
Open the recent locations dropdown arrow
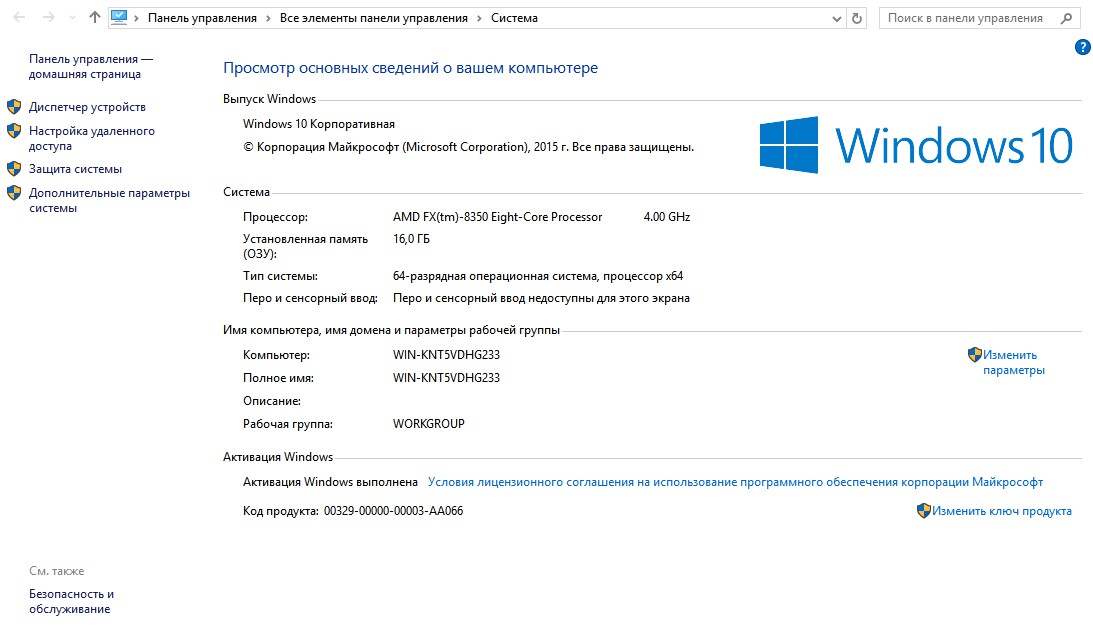tap(72, 18)
